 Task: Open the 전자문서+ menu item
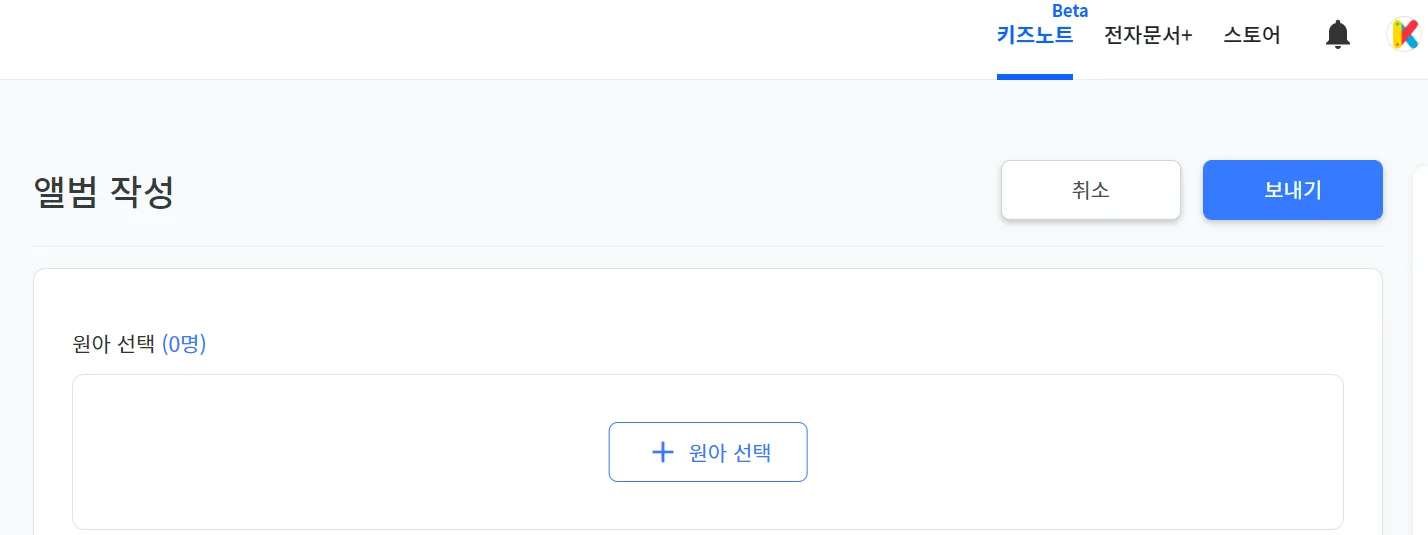pyautogui.click(x=1148, y=36)
